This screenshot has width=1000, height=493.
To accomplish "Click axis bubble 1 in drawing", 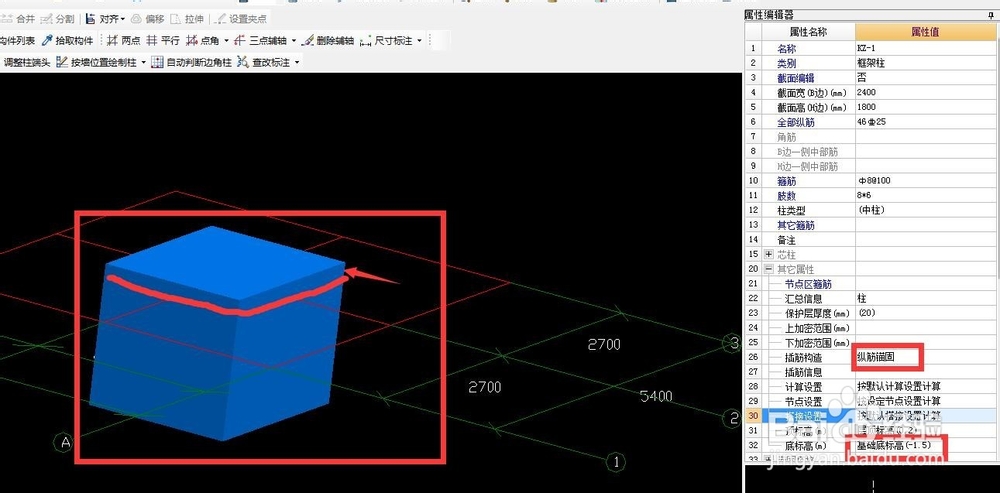I will [x=615, y=461].
